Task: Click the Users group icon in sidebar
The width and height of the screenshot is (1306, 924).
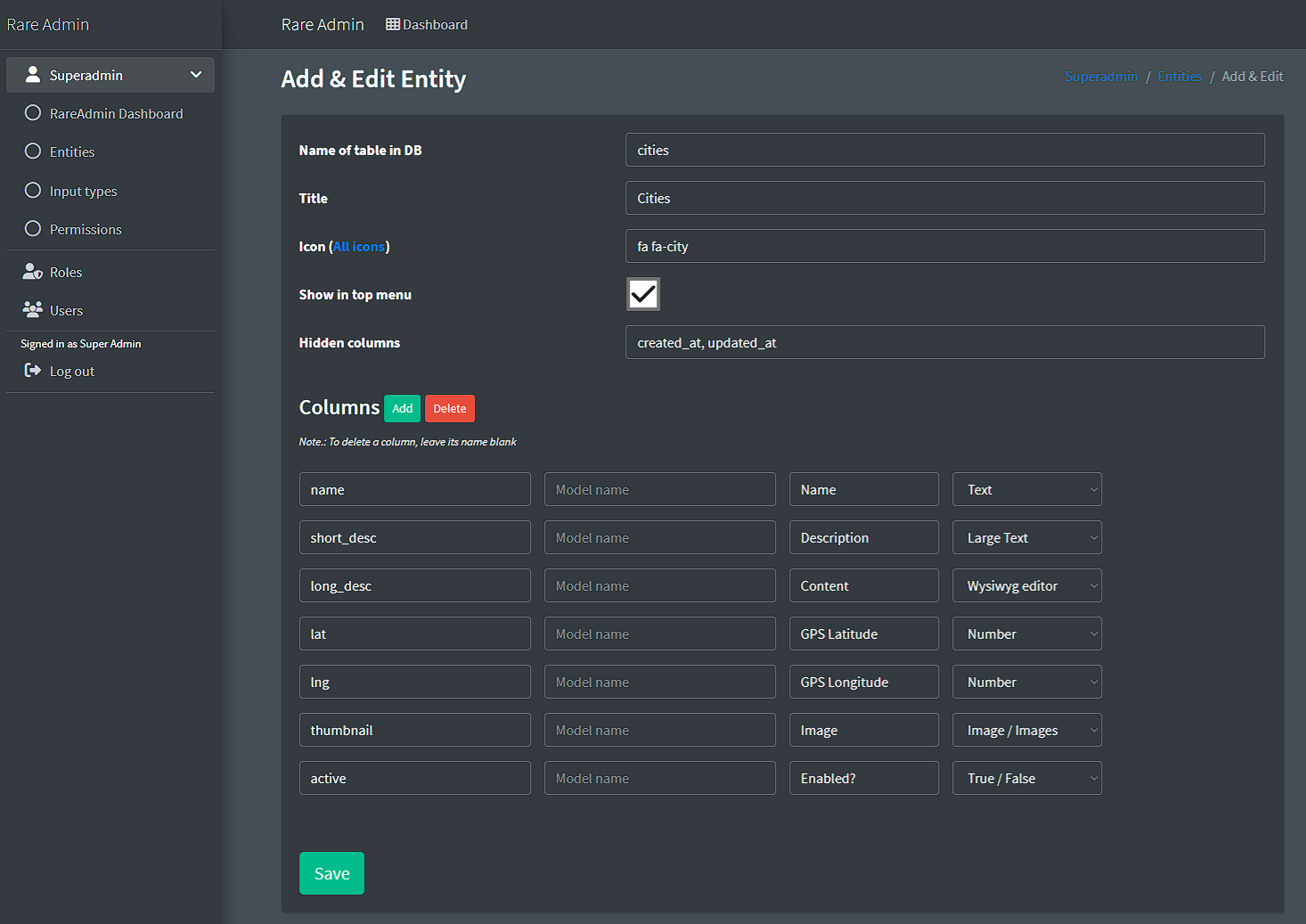Action: point(33,310)
